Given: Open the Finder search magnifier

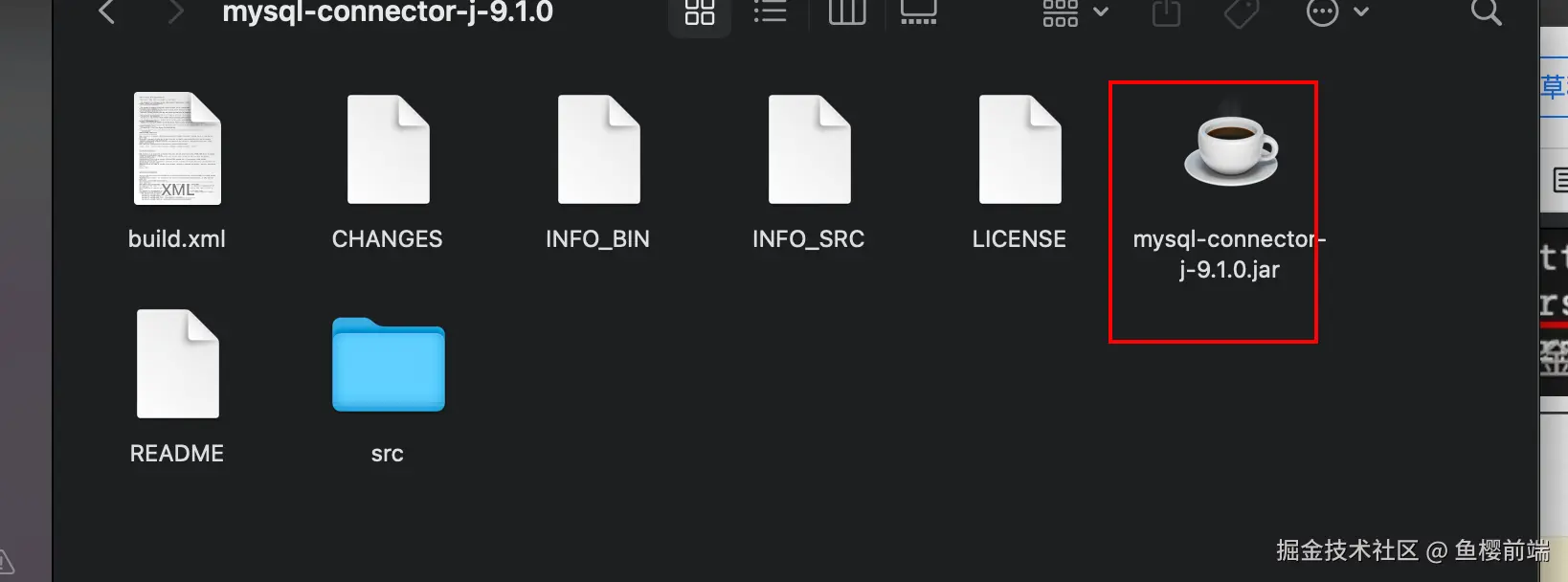Looking at the screenshot, I should click(1486, 12).
